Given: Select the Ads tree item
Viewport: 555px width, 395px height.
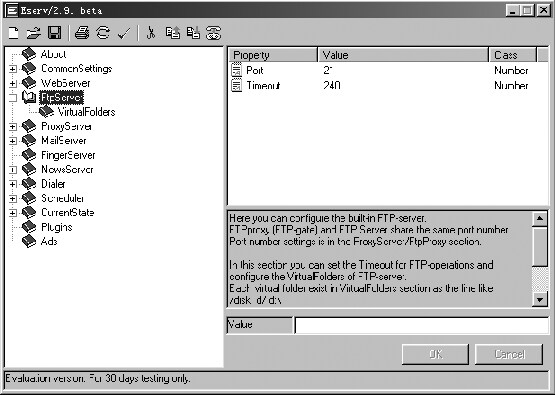Looking at the screenshot, I should pos(49,241).
